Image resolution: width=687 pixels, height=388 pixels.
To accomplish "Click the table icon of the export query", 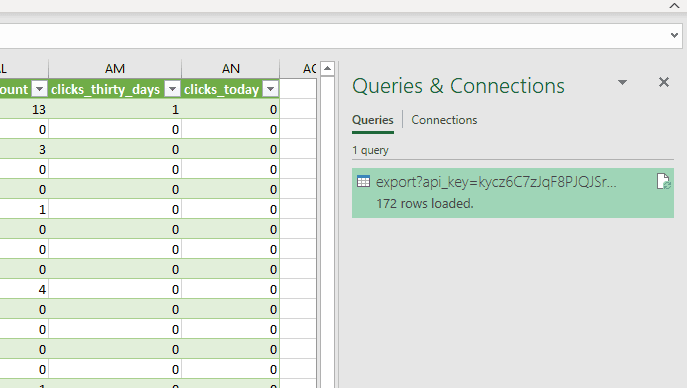I will [363, 181].
